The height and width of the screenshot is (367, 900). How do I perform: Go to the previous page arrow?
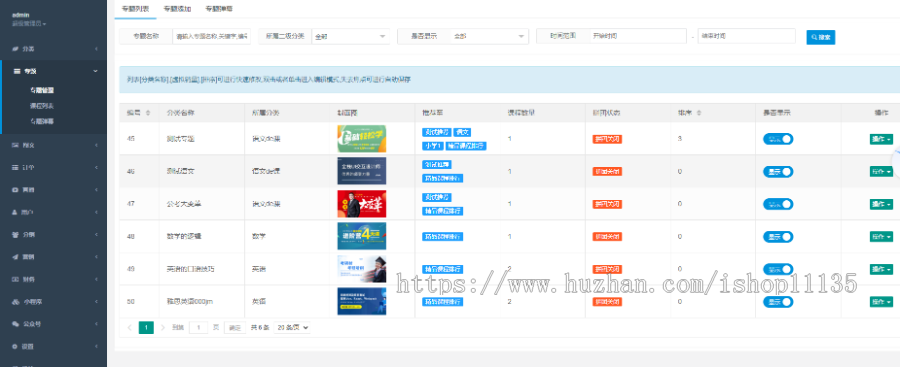pos(129,327)
